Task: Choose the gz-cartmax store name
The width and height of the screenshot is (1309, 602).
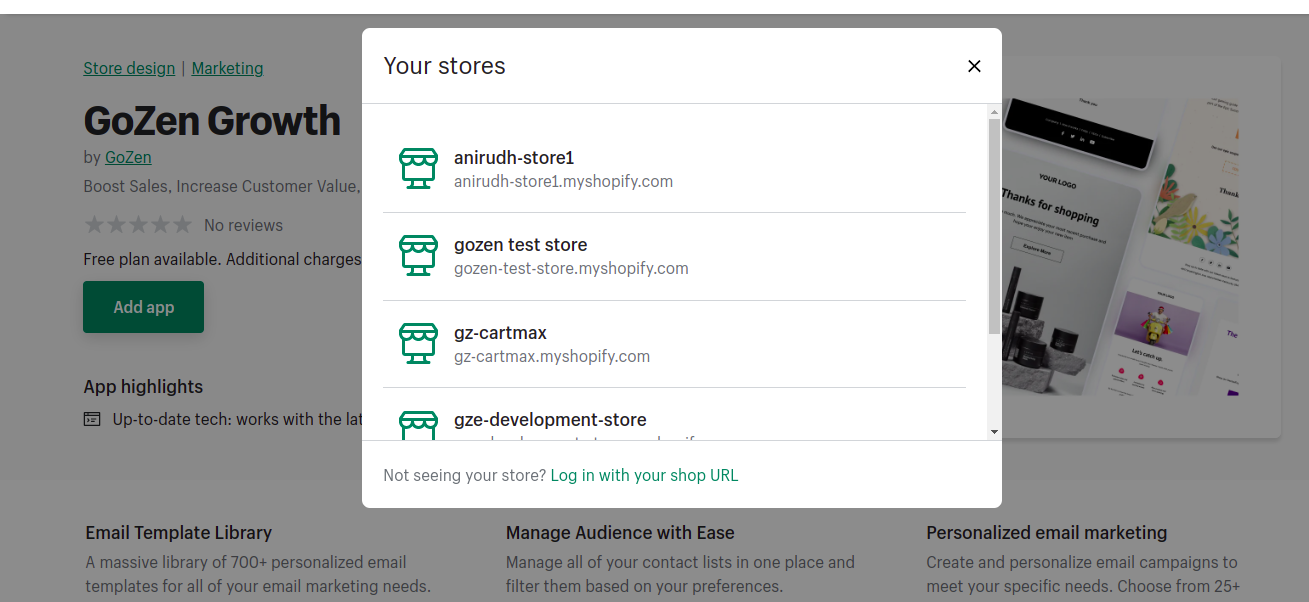Action: click(x=500, y=333)
